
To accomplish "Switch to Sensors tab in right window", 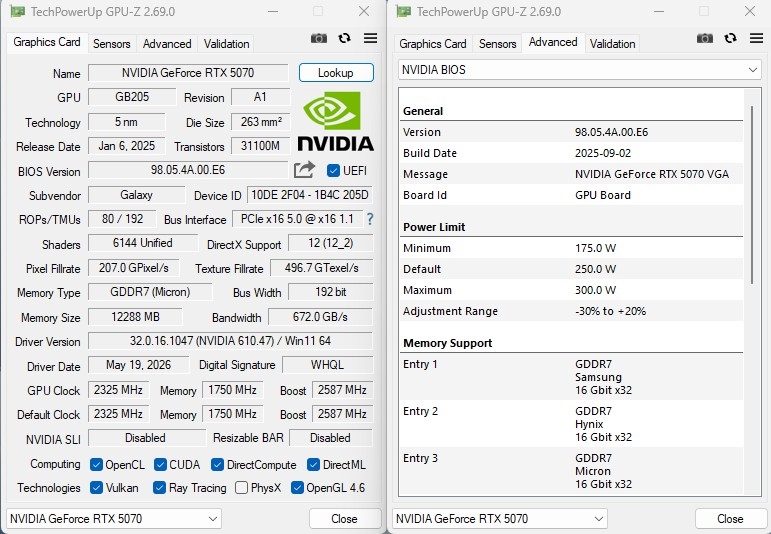I will click(498, 44).
